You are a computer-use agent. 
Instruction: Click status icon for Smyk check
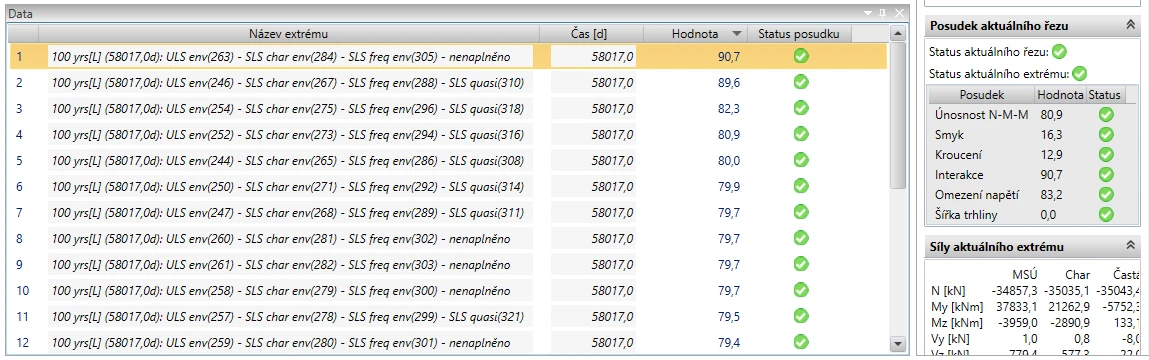click(x=1106, y=135)
